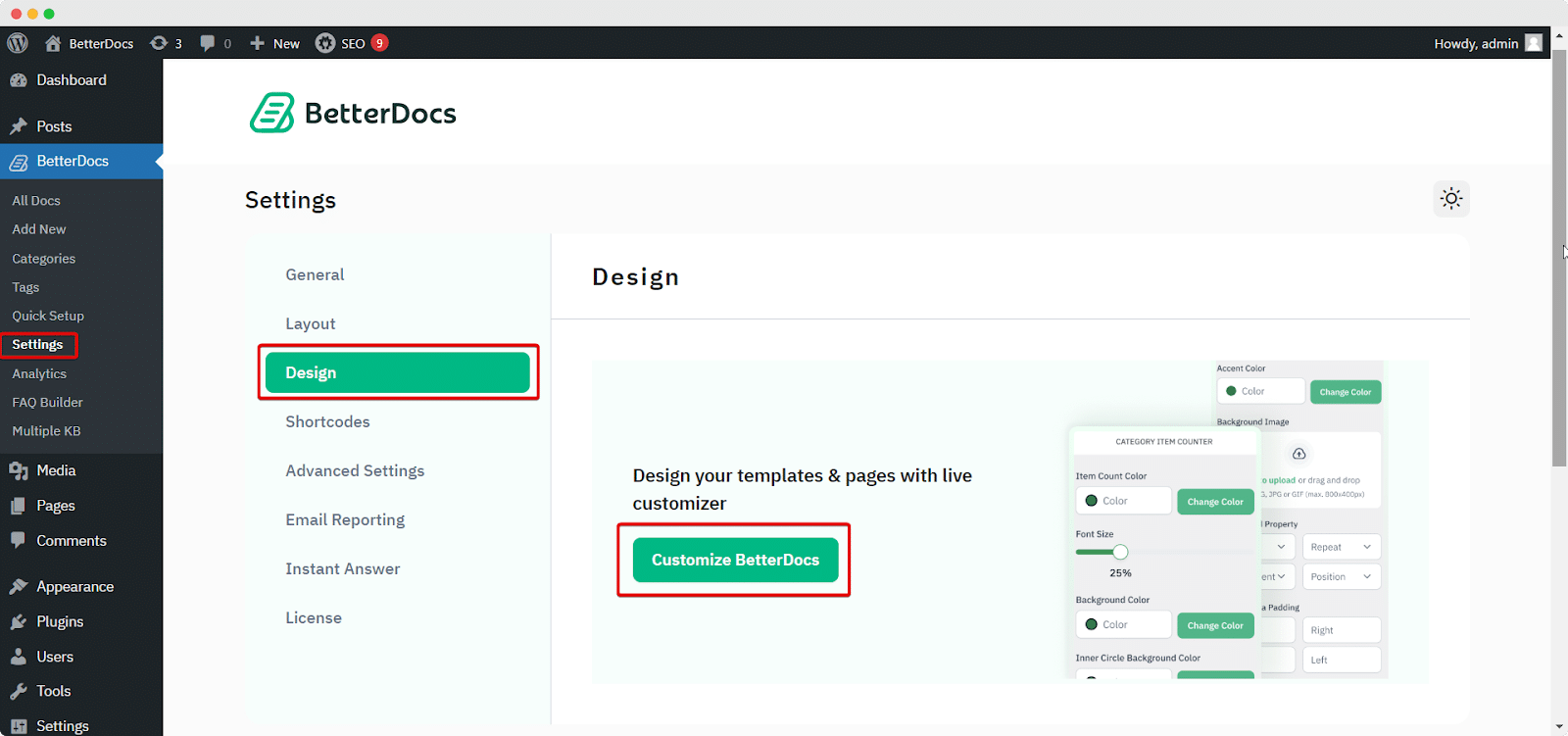1568x736 pixels.
Task: Open Media in the sidebar
Action: (x=81, y=470)
